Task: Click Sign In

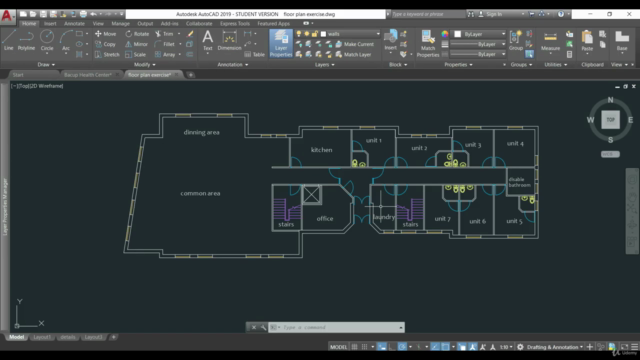Action: coord(494,14)
